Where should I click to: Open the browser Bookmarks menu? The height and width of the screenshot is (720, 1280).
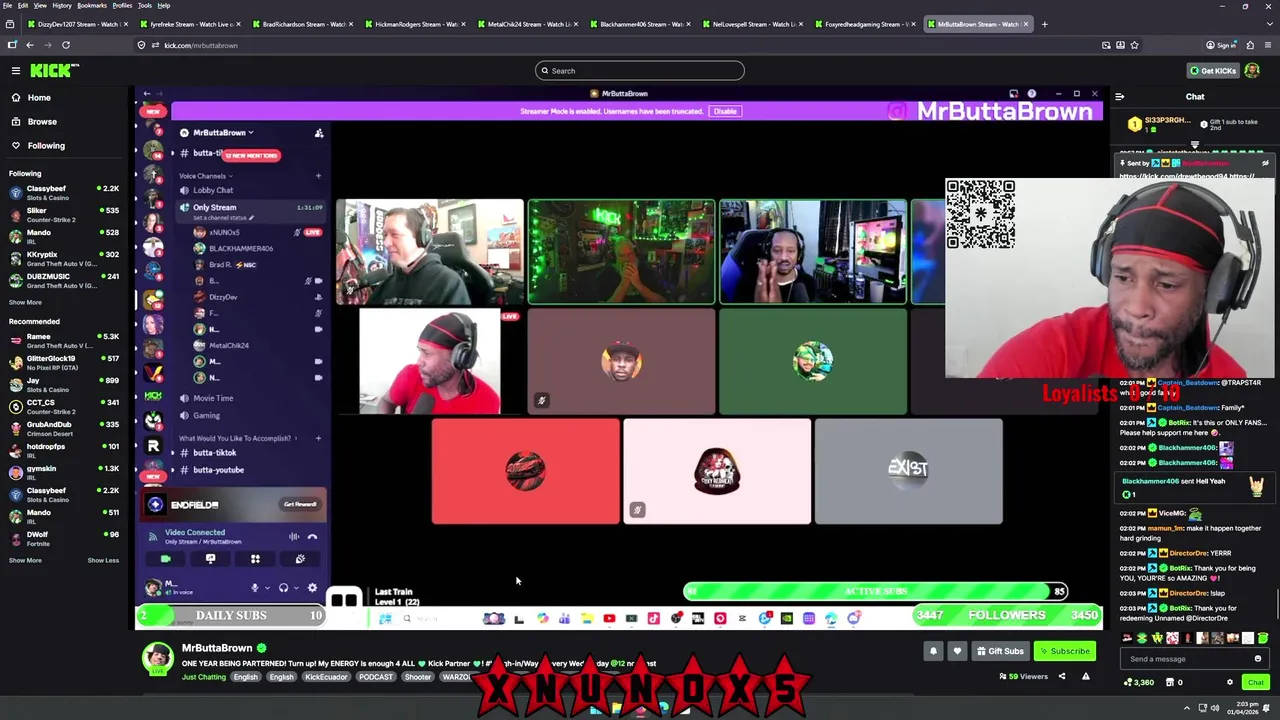click(92, 5)
